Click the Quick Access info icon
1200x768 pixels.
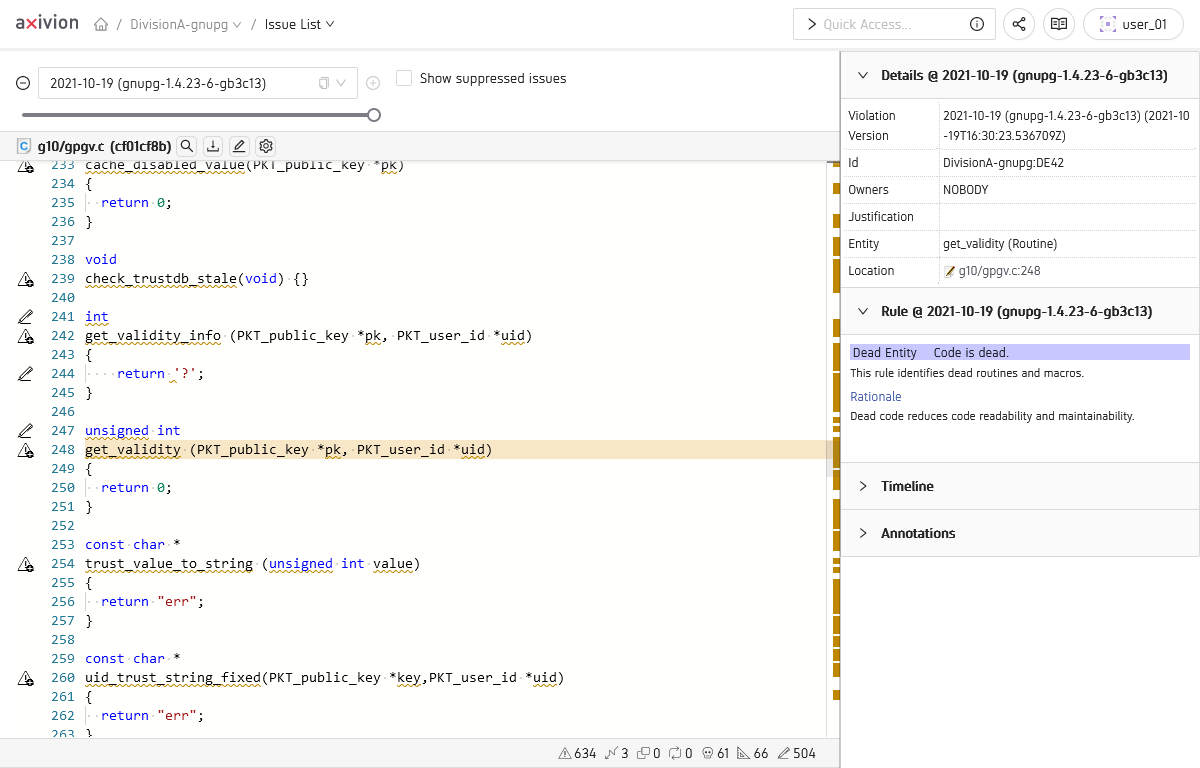point(977,24)
